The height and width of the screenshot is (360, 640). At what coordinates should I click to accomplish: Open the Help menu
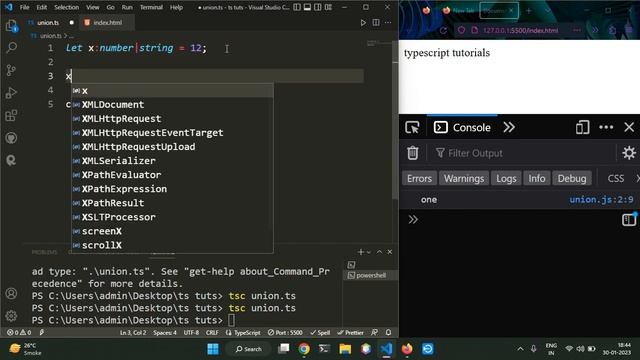click(176, 7)
